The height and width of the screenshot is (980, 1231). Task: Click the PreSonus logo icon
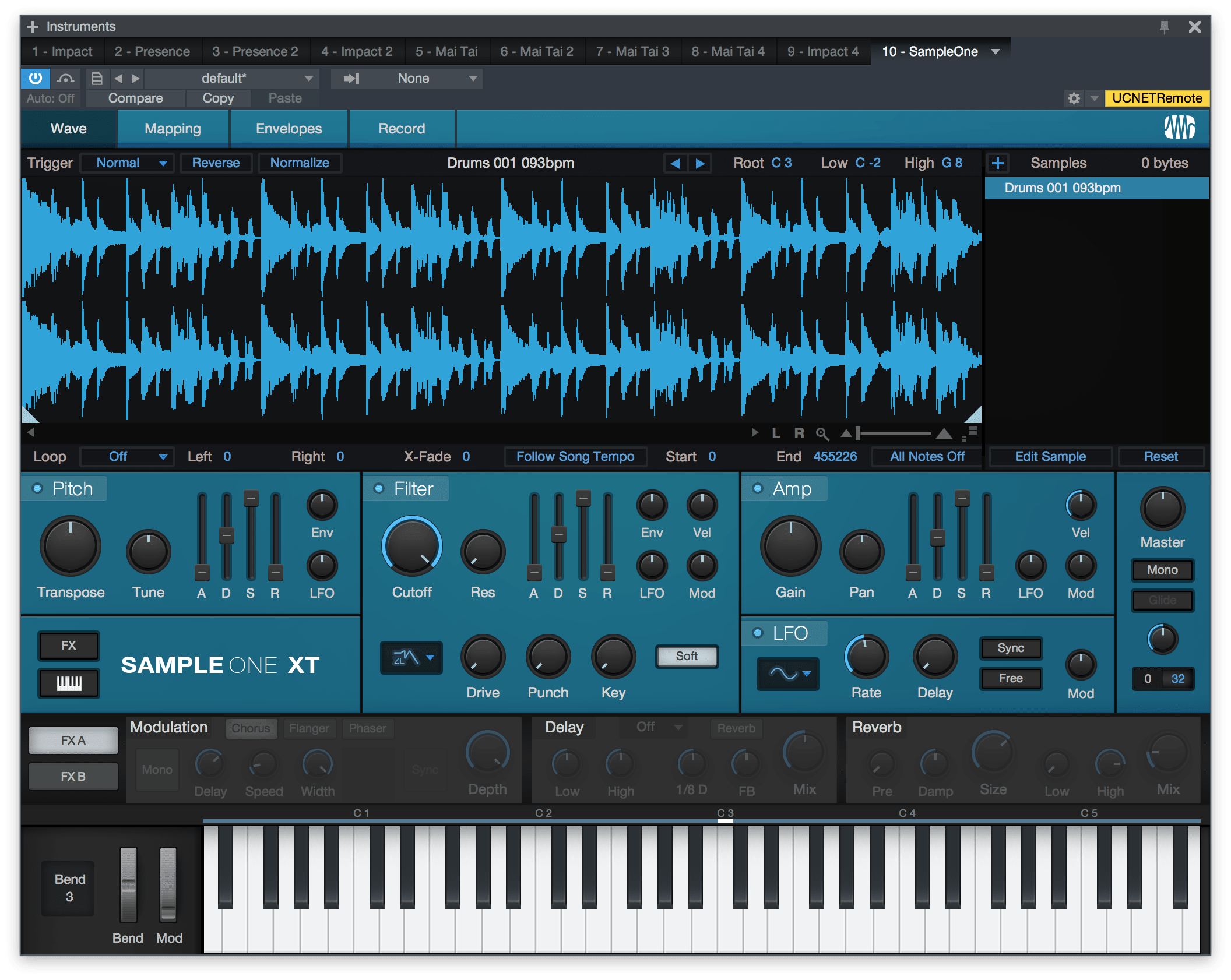[x=1179, y=127]
